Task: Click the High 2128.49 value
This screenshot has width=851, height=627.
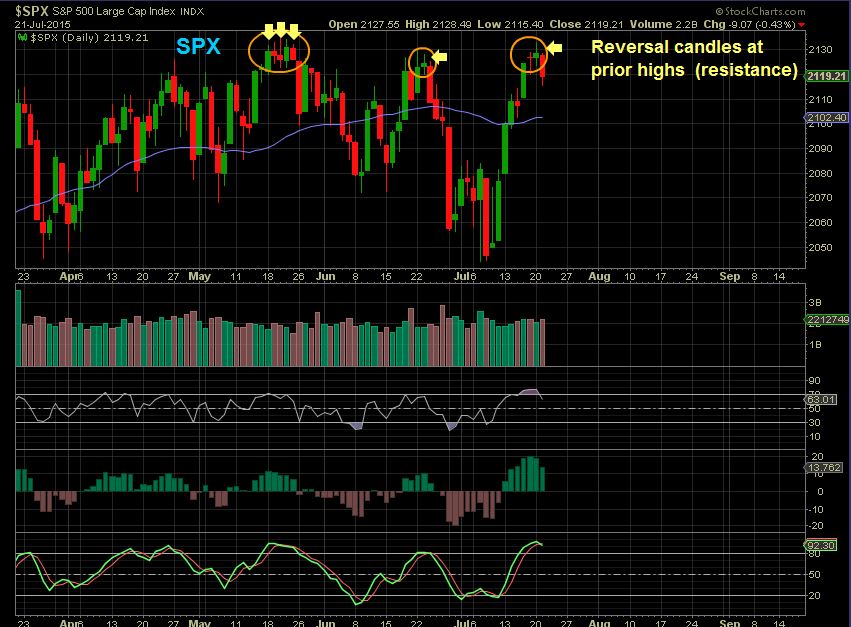Action: point(438,24)
